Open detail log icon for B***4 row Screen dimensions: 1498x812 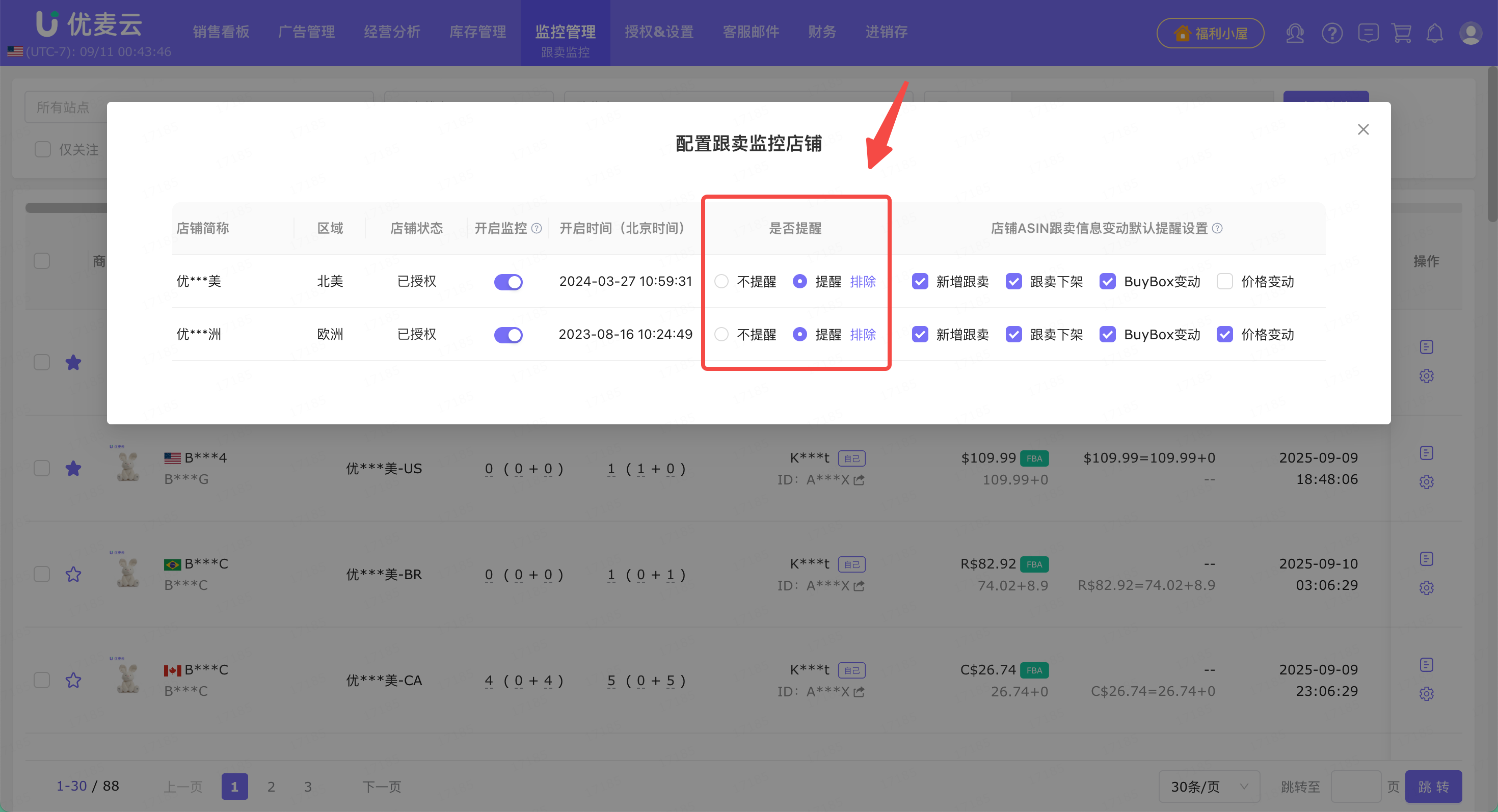[x=1426, y=453]
